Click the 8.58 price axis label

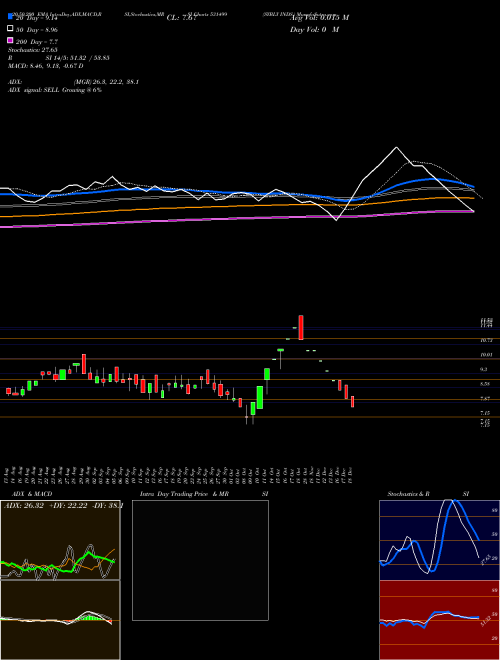point(487,384)
